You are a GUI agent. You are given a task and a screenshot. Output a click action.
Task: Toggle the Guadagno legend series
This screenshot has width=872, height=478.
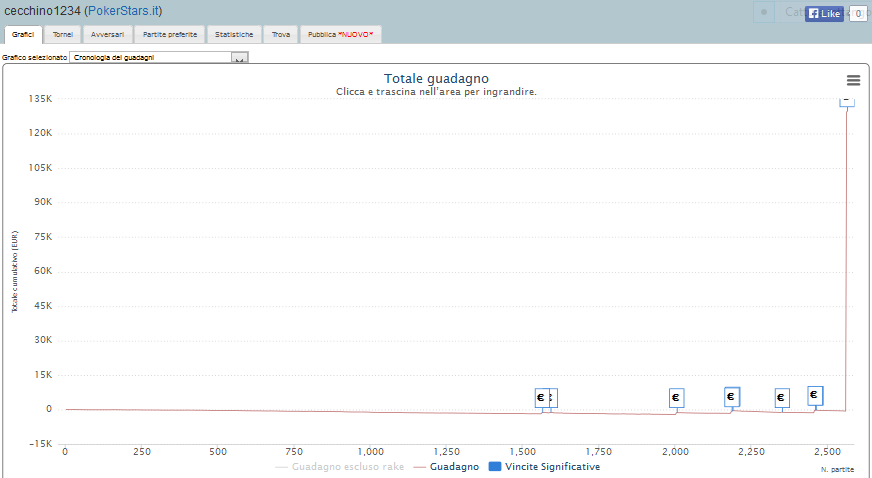click(446, 467)
